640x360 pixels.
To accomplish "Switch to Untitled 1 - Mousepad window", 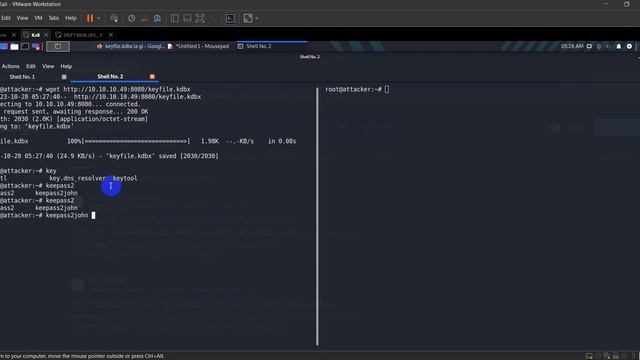I will click(199, 47).
